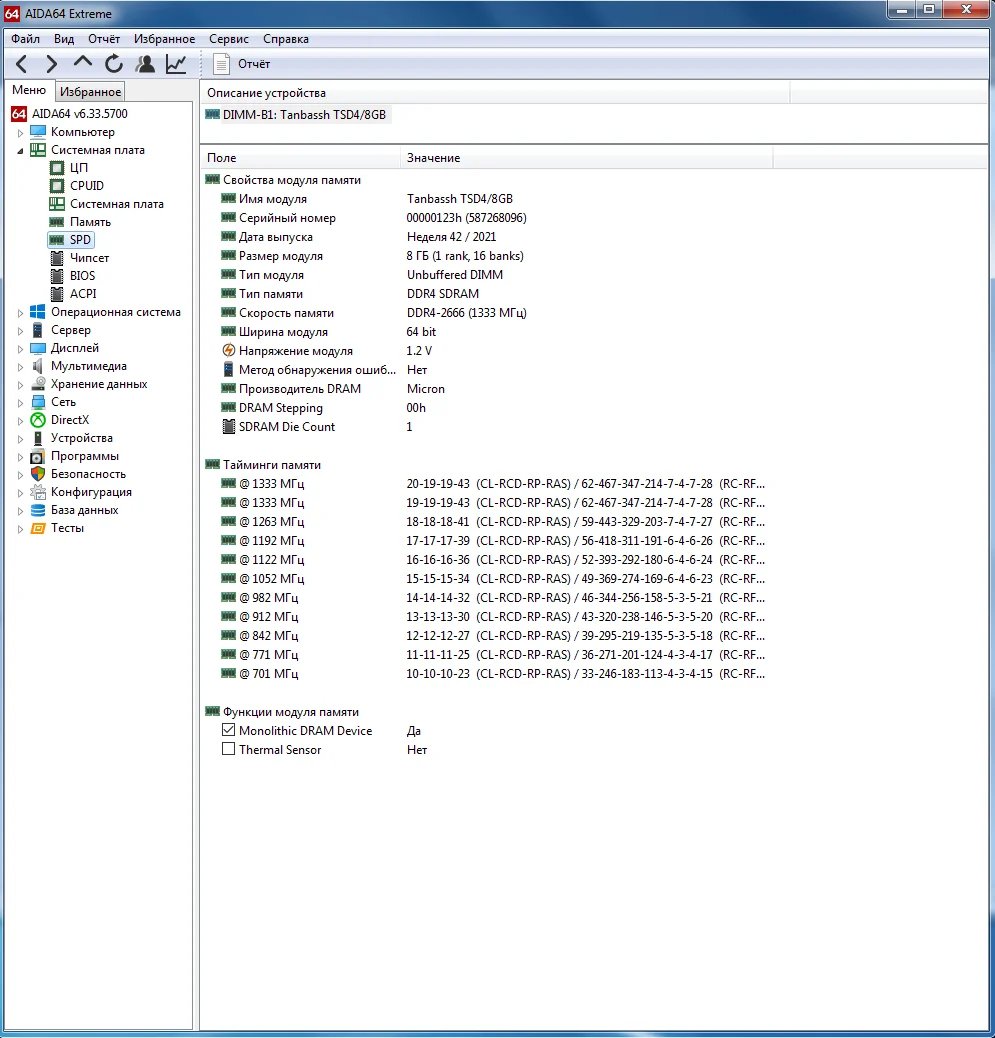Viewport: 995px width, 1038px height.
Task: Click the Сервер icon in the tree
Action: [x=38, y=330]
